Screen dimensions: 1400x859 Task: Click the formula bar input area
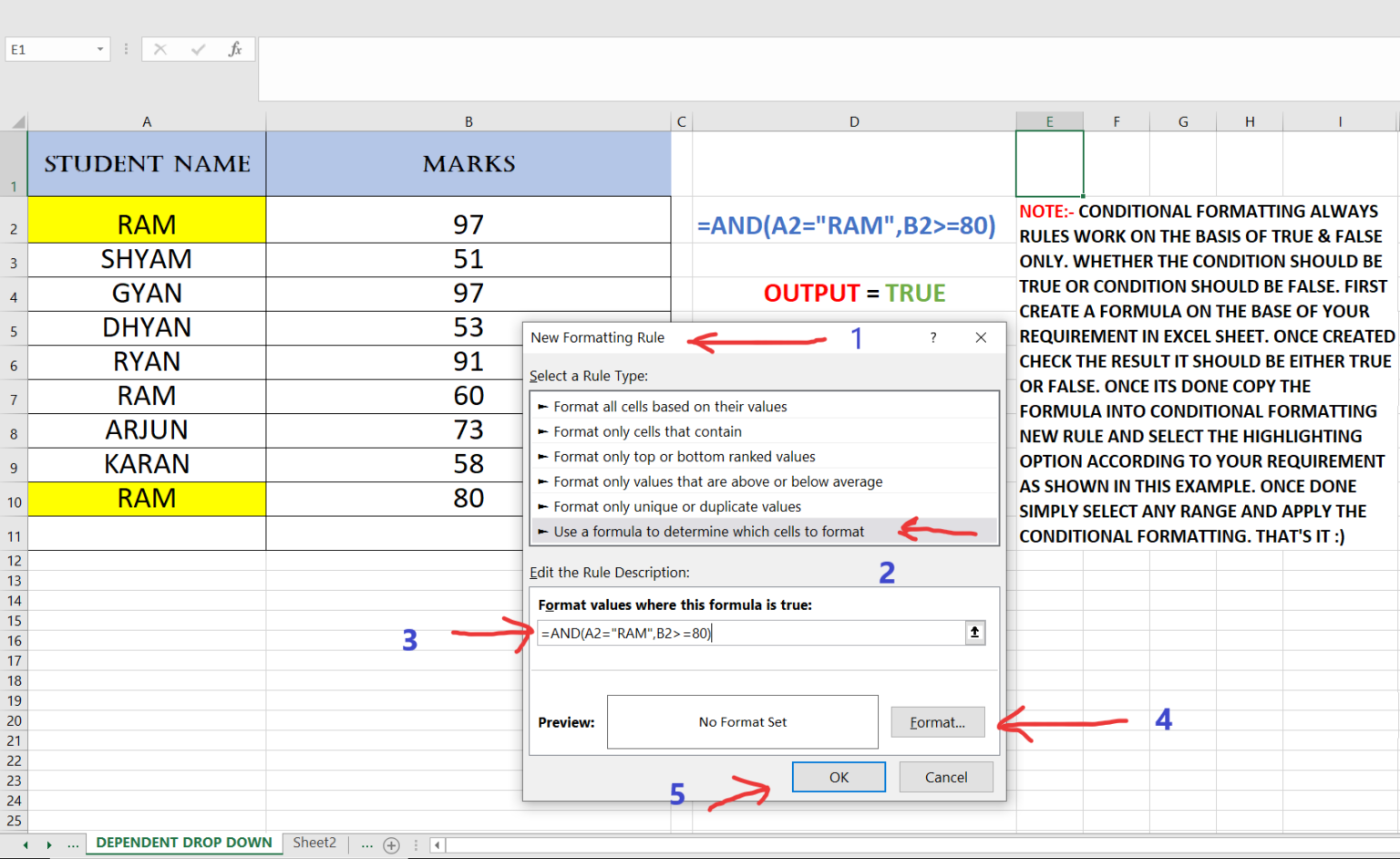click(x=829, y=68)
